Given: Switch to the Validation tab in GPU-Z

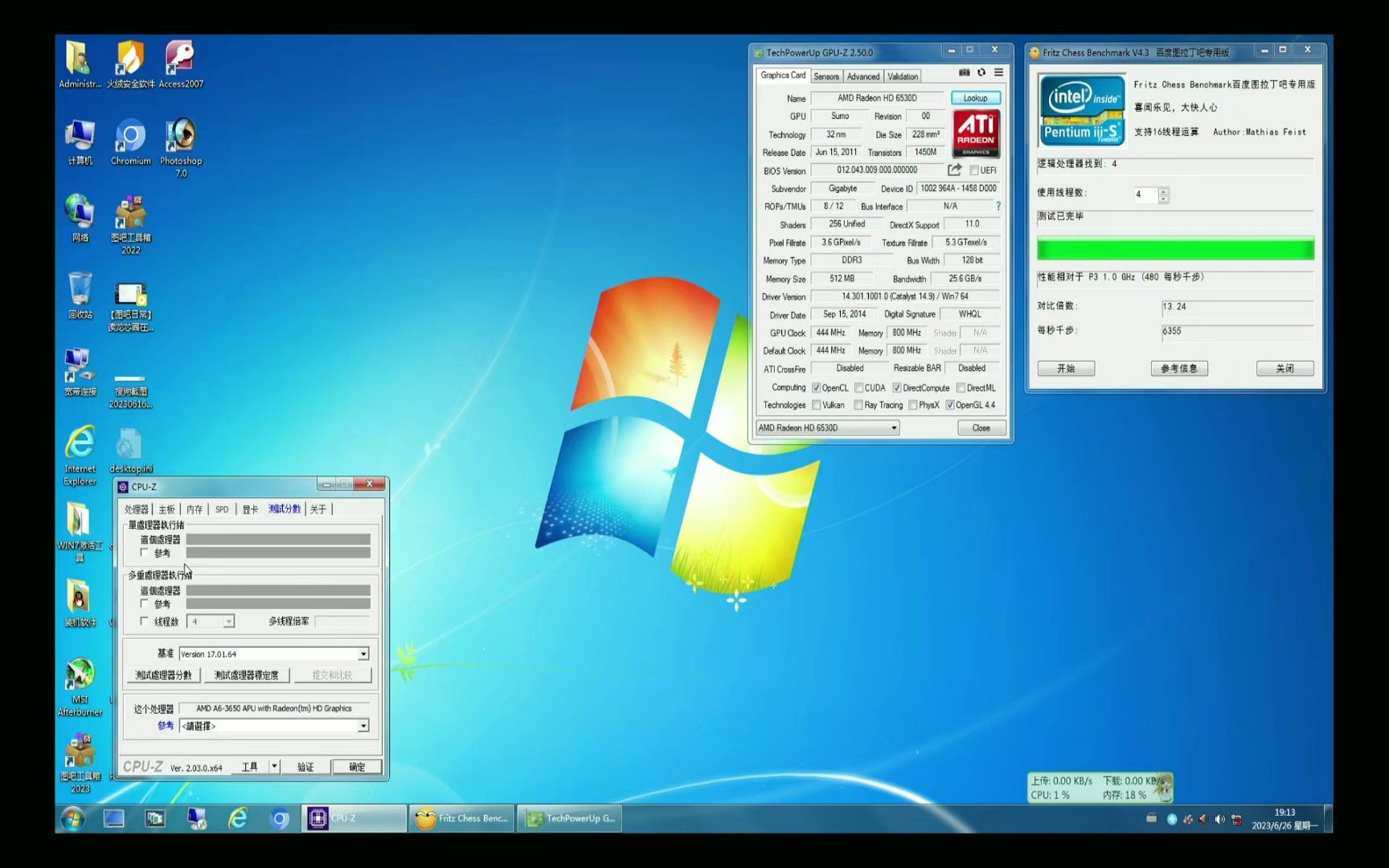Looking at the screenshot, I should tap(903, 76).
